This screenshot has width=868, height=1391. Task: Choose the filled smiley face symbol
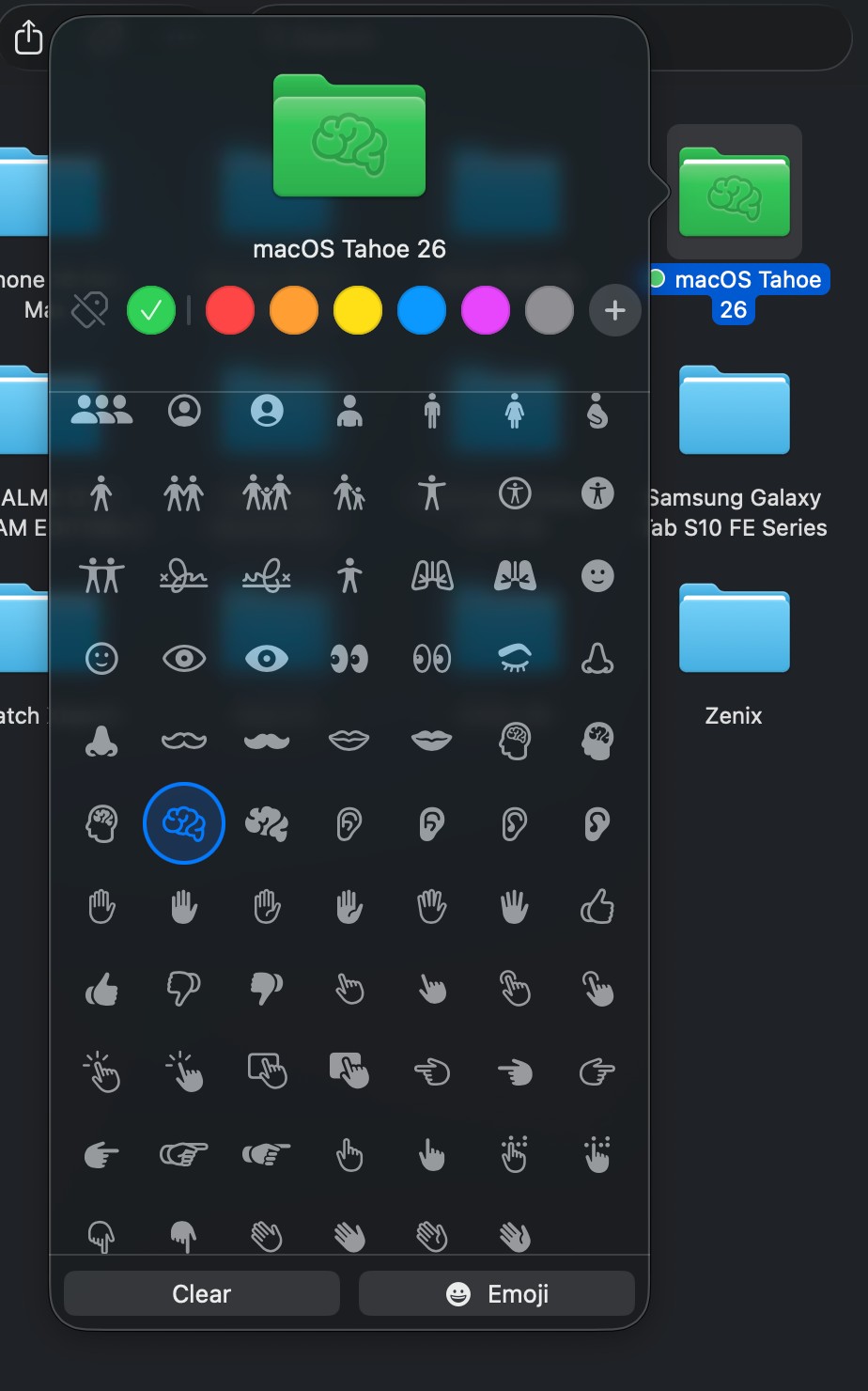tap(597, 575)
